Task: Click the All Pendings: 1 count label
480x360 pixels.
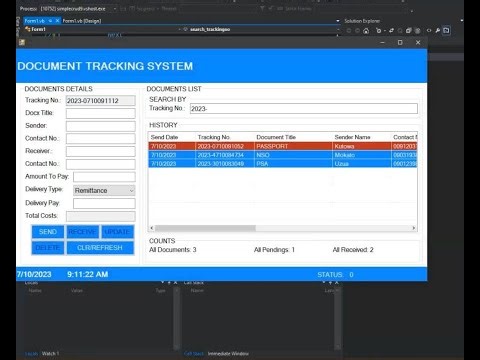Action: (274, 250)
